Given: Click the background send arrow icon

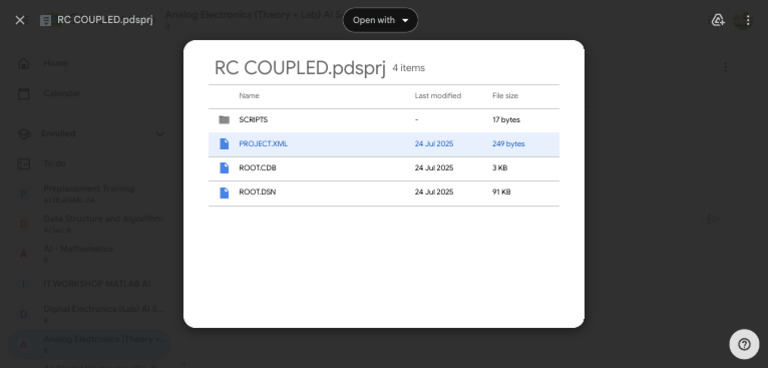Looking at the screenshot, I should point(713,219).
